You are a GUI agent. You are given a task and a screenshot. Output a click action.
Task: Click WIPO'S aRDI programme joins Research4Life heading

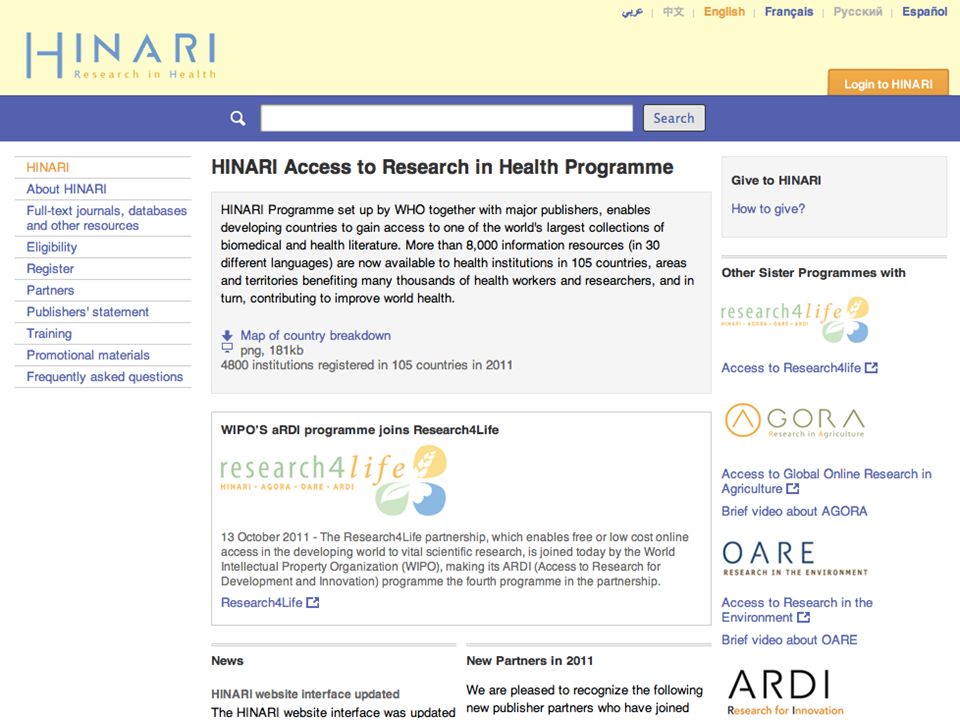(x=359, y=430)
